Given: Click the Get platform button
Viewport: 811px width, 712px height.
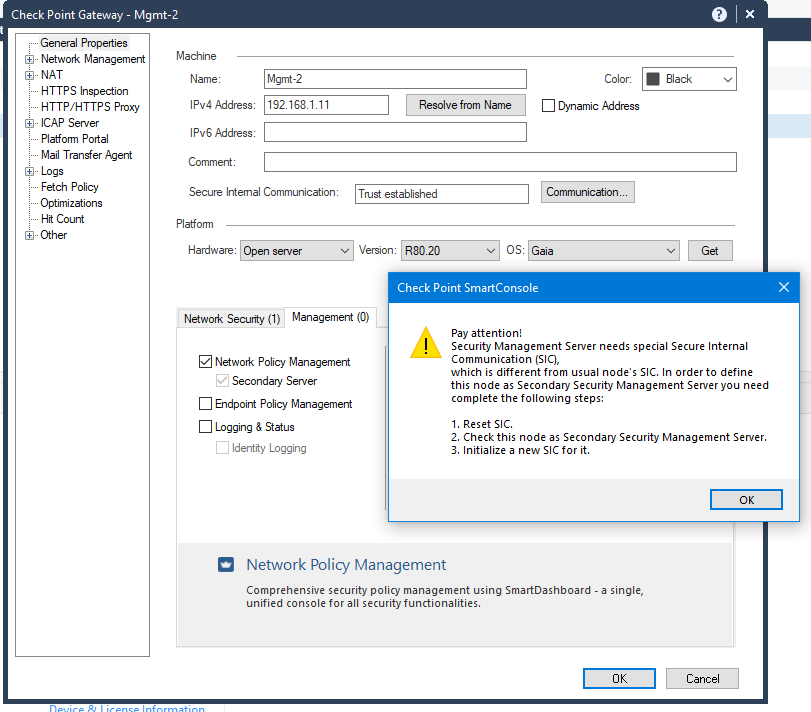Looking at the screenshot, I should pos(710,251).
